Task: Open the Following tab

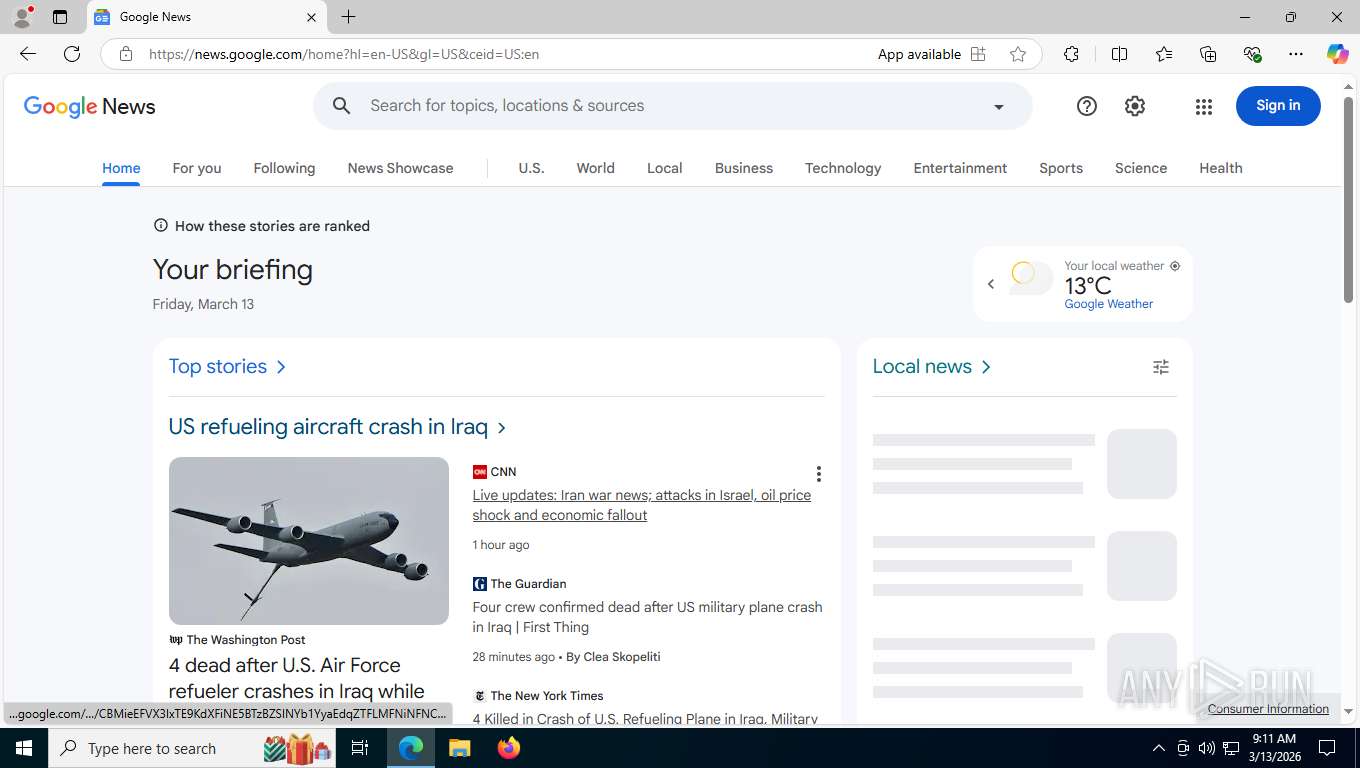Action: pos(284,168)
